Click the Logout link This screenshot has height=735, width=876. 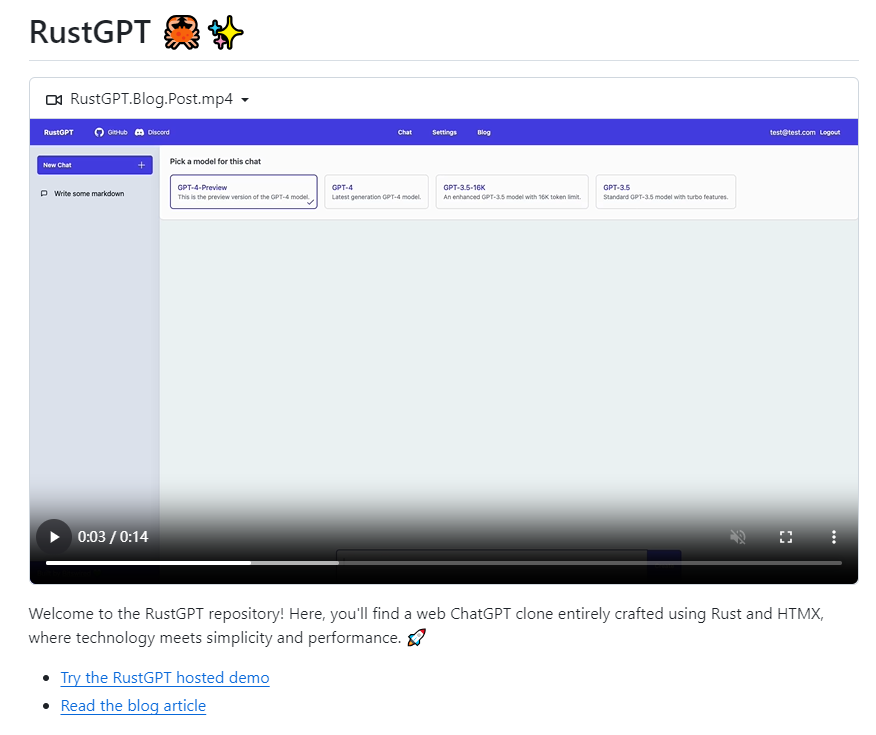click(x=830, y=132)
